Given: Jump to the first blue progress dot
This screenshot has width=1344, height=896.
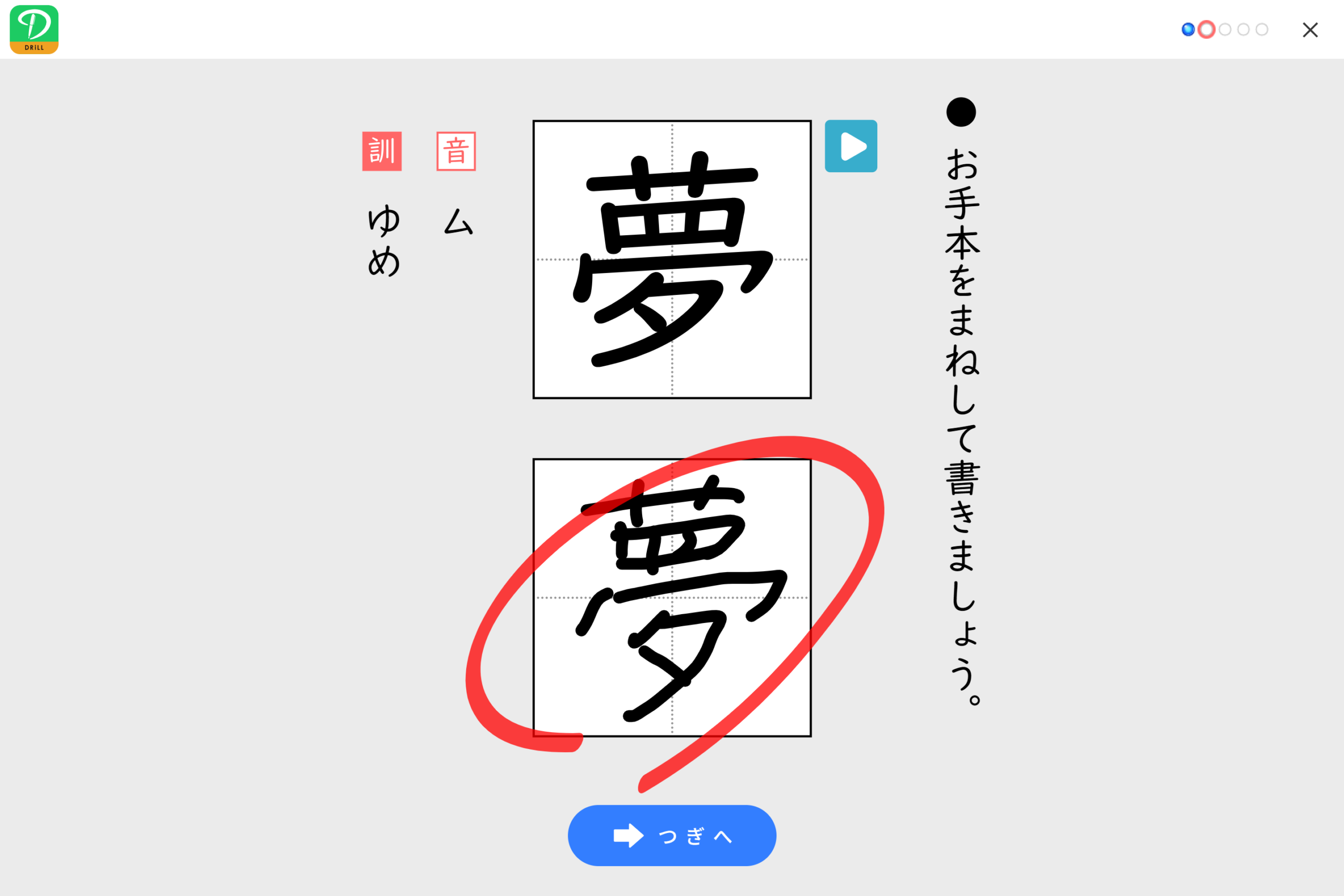Looking at the screenshot, I should (1188, 29).
